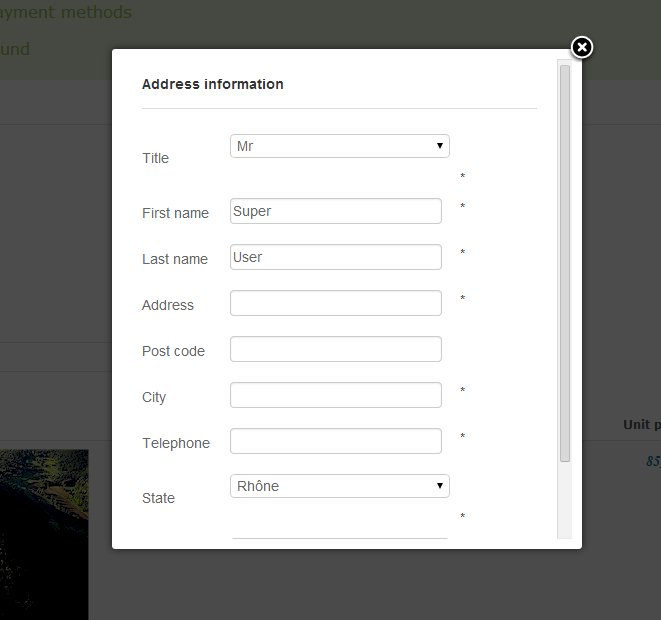Expand the State dropdown showing Rhône
The width and height of the screenshot is (661, 620).
[339, 486]
